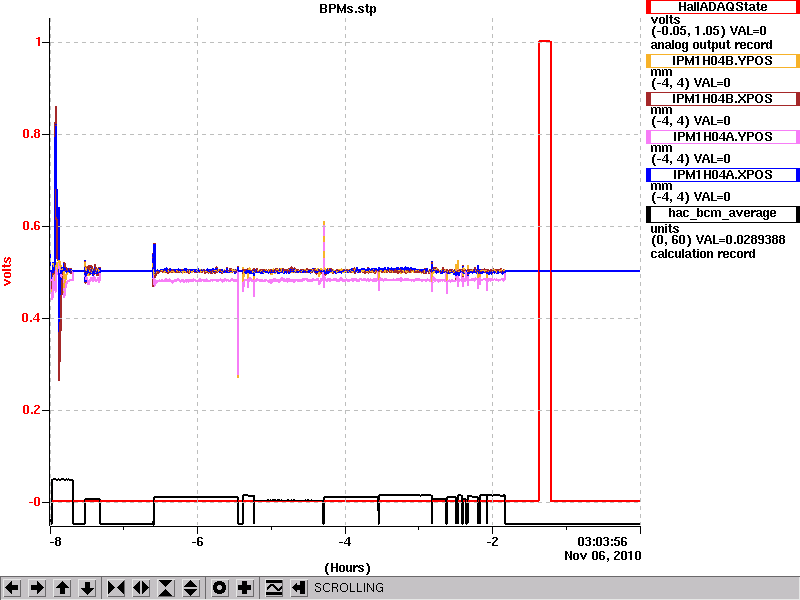Click the SCROLLING status label

(348, 588)
